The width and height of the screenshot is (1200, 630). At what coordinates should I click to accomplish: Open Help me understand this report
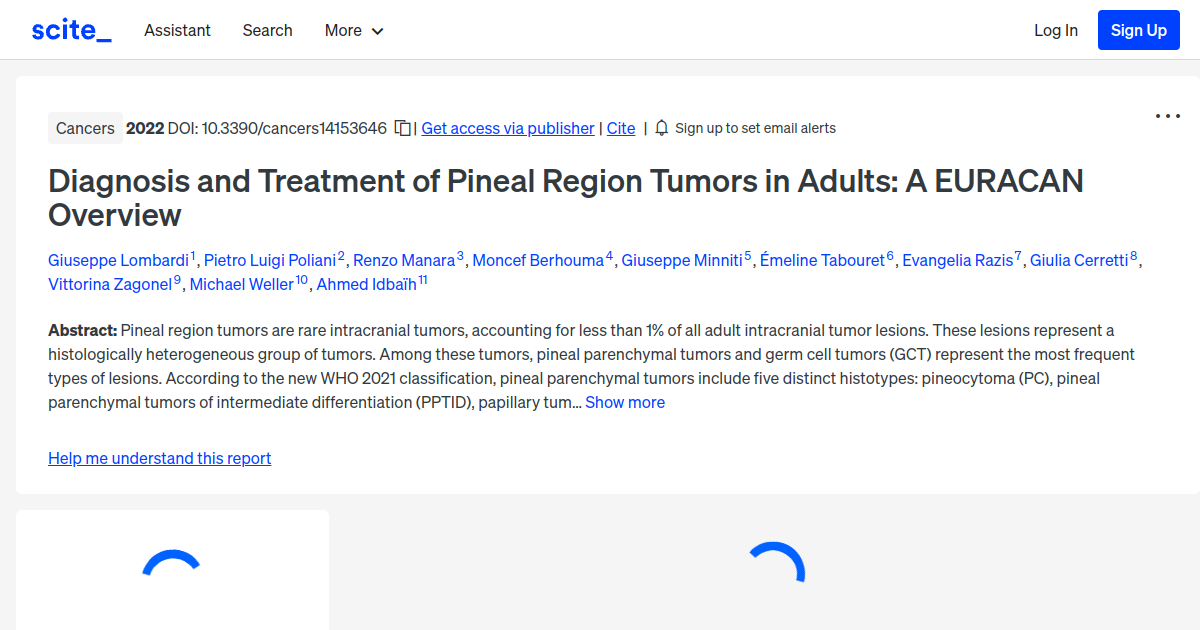pyautogui.click(x=159, y=458)
